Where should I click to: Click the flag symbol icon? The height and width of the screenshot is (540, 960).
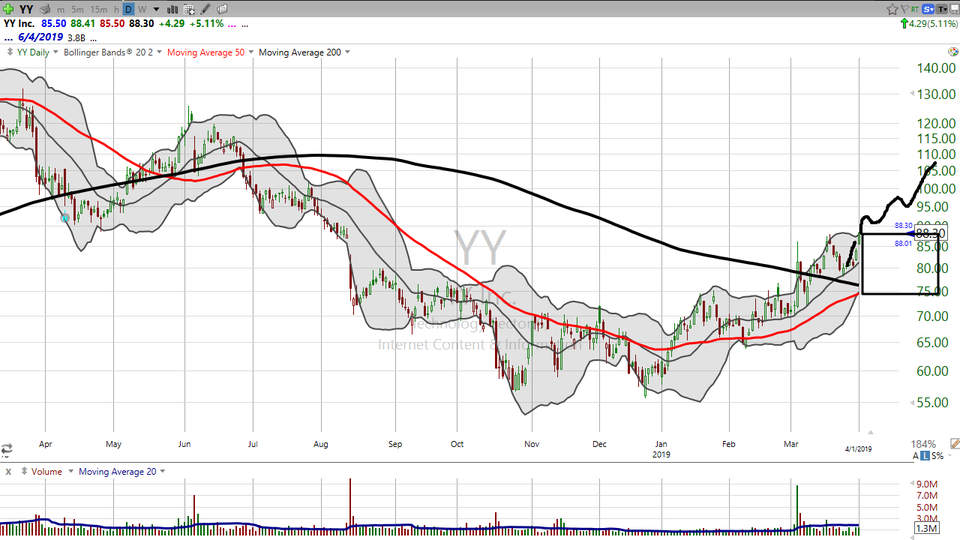click(905, 9)
